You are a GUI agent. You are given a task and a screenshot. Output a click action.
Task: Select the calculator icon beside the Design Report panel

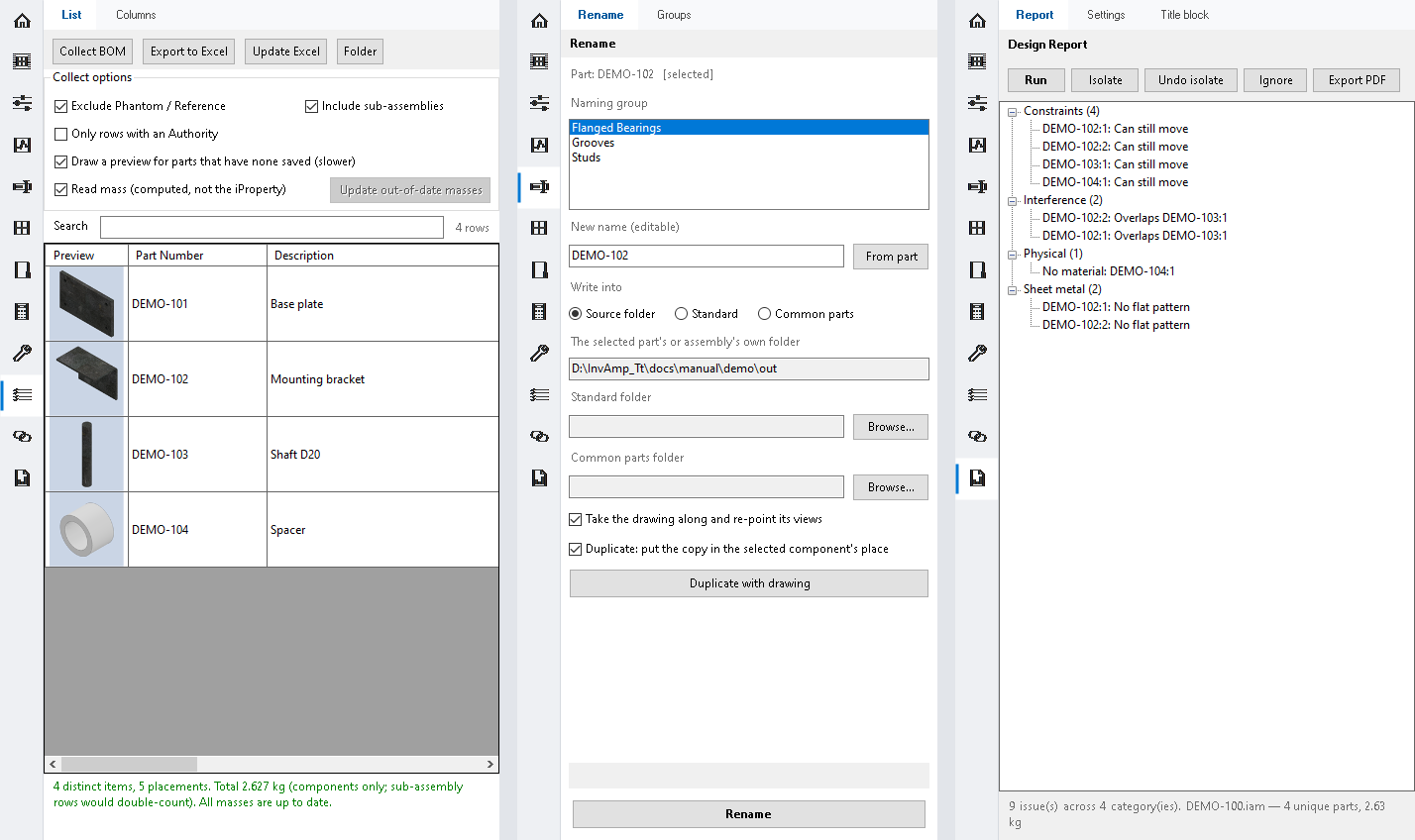pyautogui.click(x=977, y=311)
